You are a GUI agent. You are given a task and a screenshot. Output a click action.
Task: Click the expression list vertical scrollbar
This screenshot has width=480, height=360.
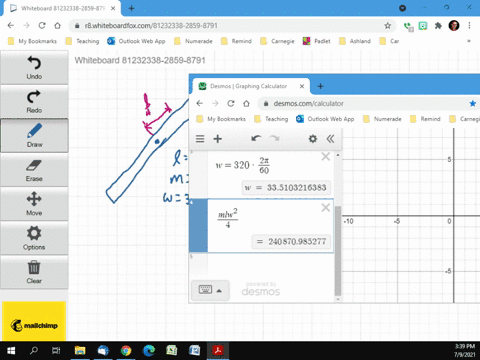[338, 251]
